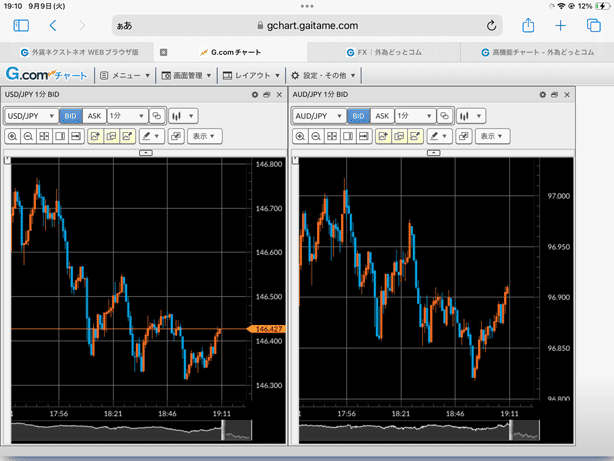
Task: Reload the page in Safari
Action: pyautogui.click(x=492, y=26)
